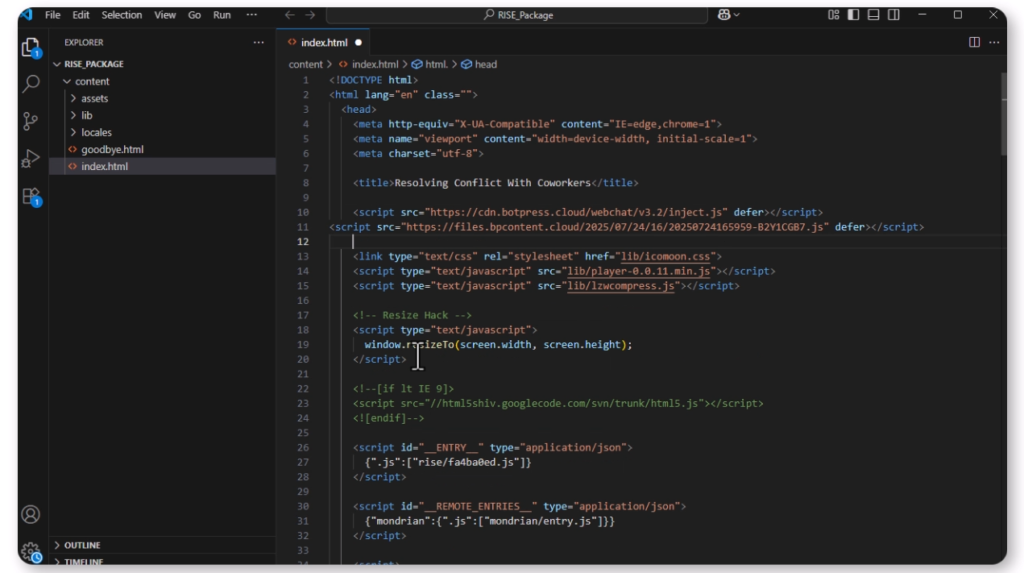Click the EXPLORER panel title

click(84, 42)
